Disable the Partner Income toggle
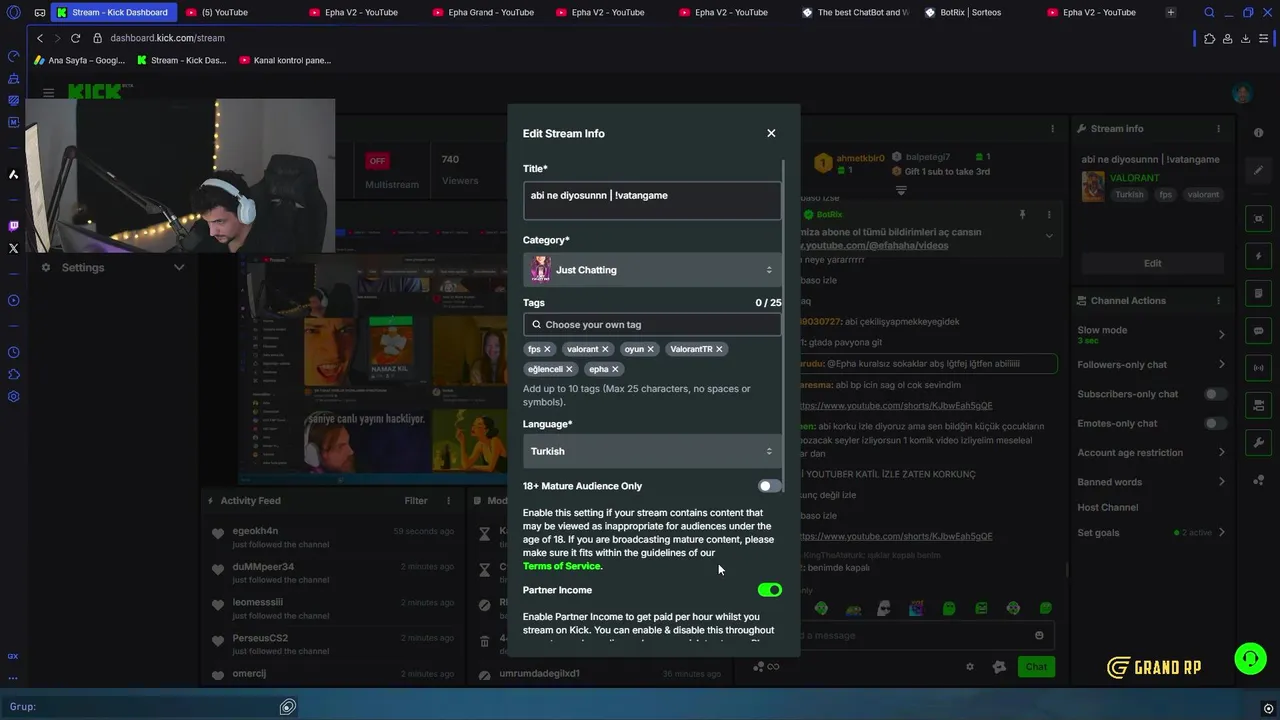The width and height of the screenshot is (1280, 720). click(x=769, y=590)
